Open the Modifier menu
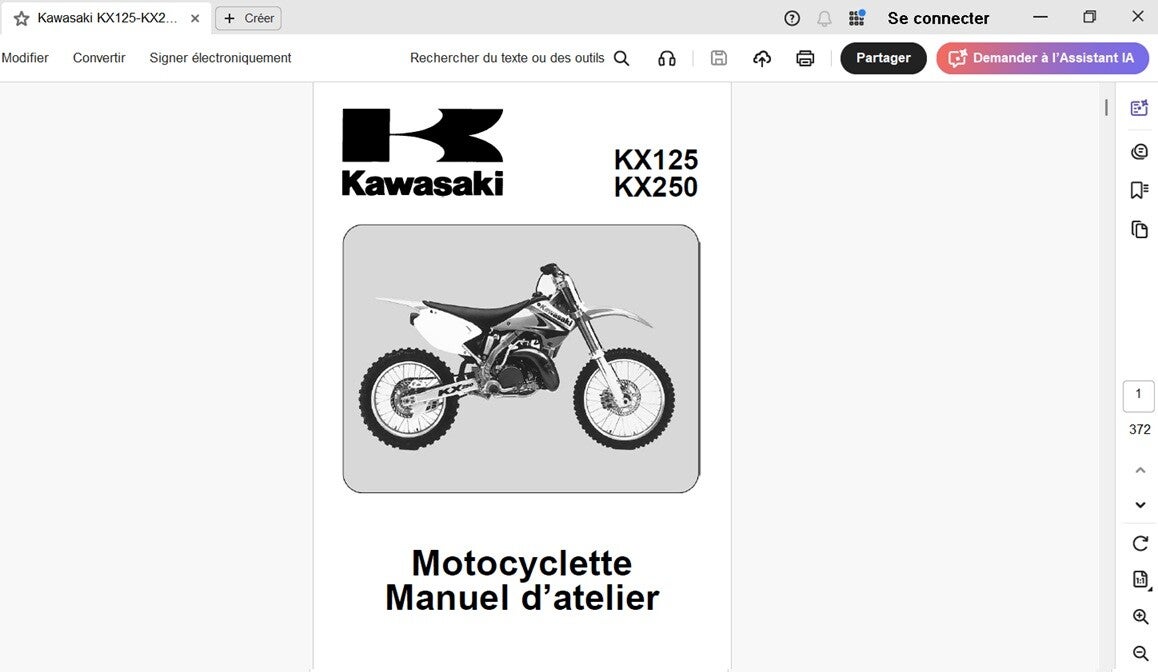Viewport: 1158px width, 672px height. coord(25,58)
